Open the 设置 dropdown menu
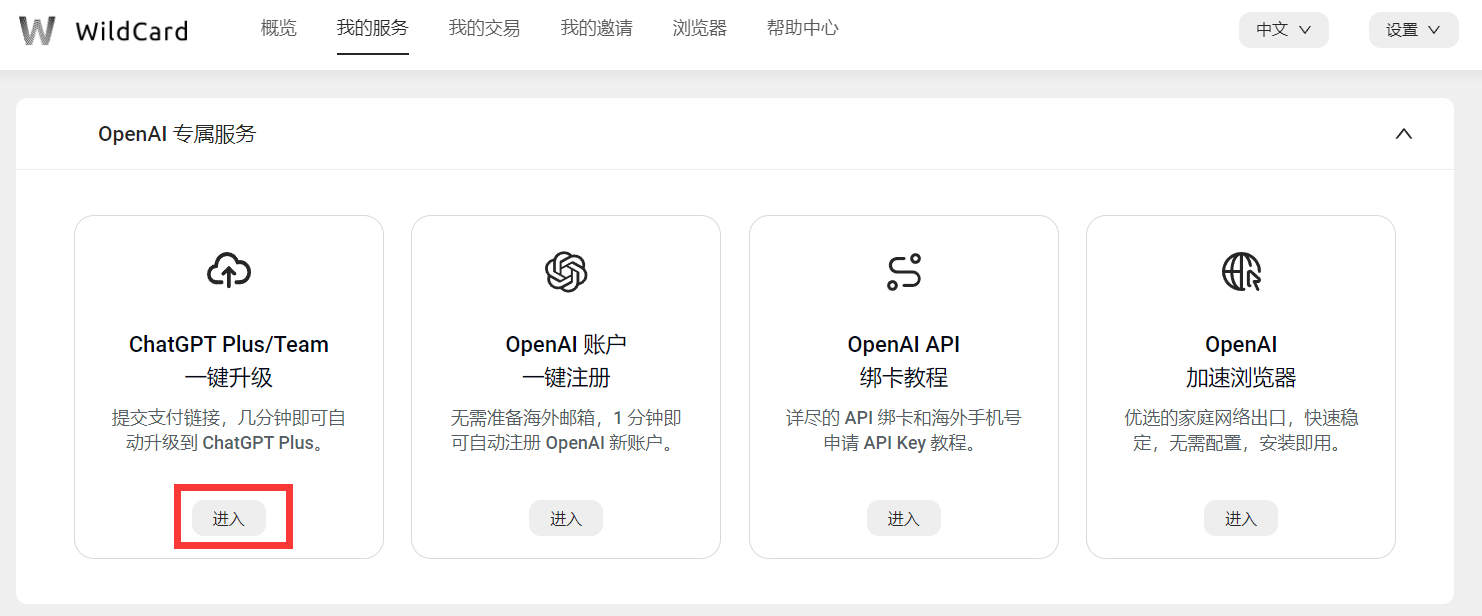1482x616 pixels. click(1414, 30)
